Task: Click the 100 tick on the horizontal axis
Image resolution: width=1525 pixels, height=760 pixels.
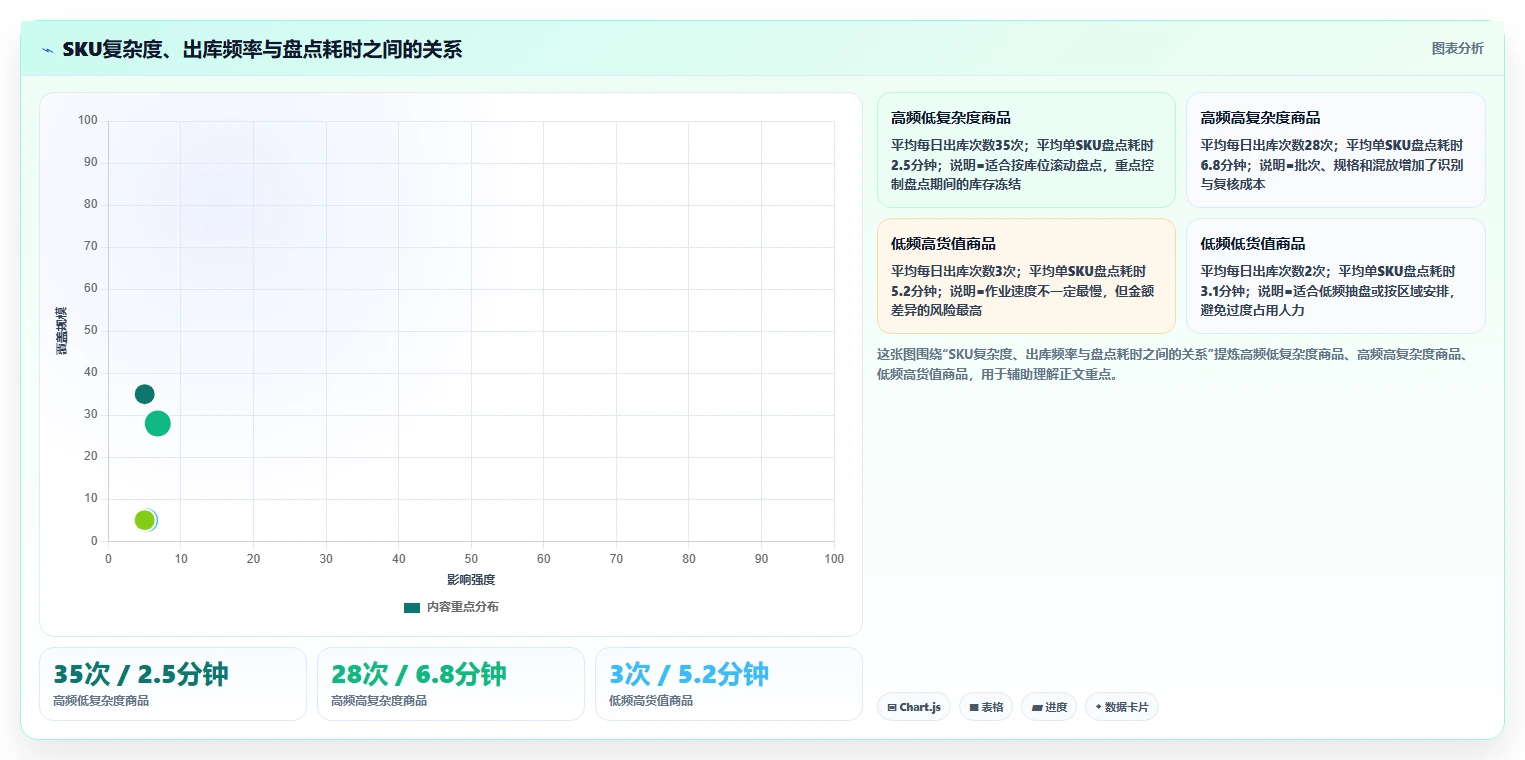Action: point(834,559)
